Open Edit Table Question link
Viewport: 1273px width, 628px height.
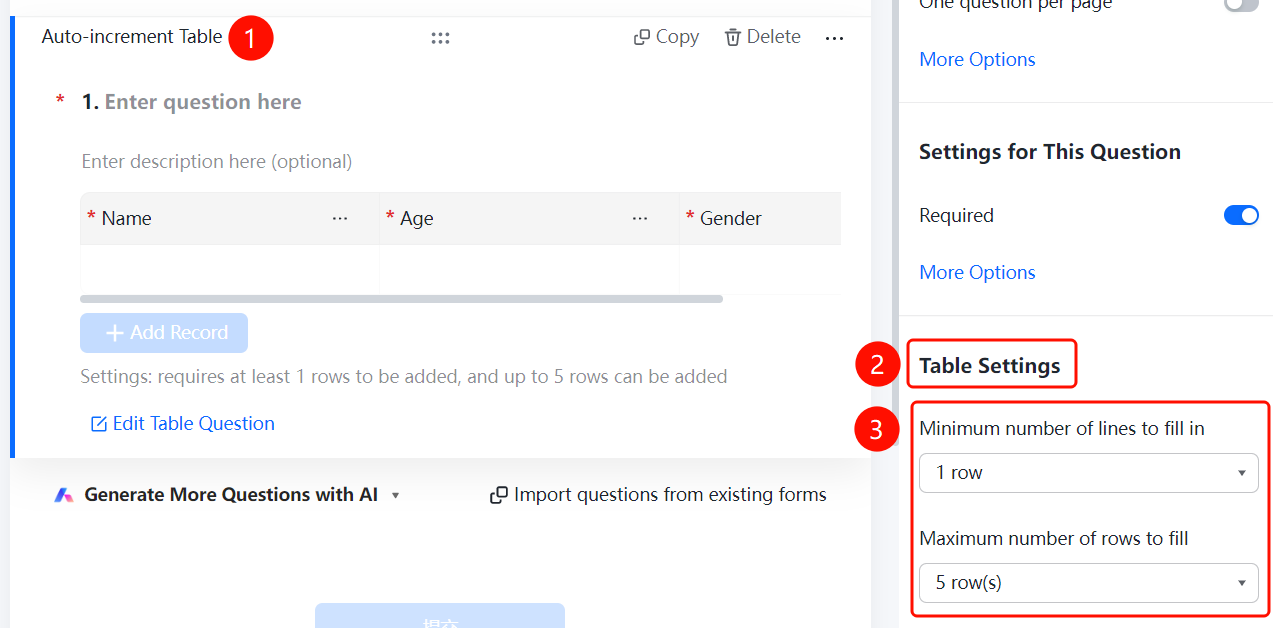(182, 424)
